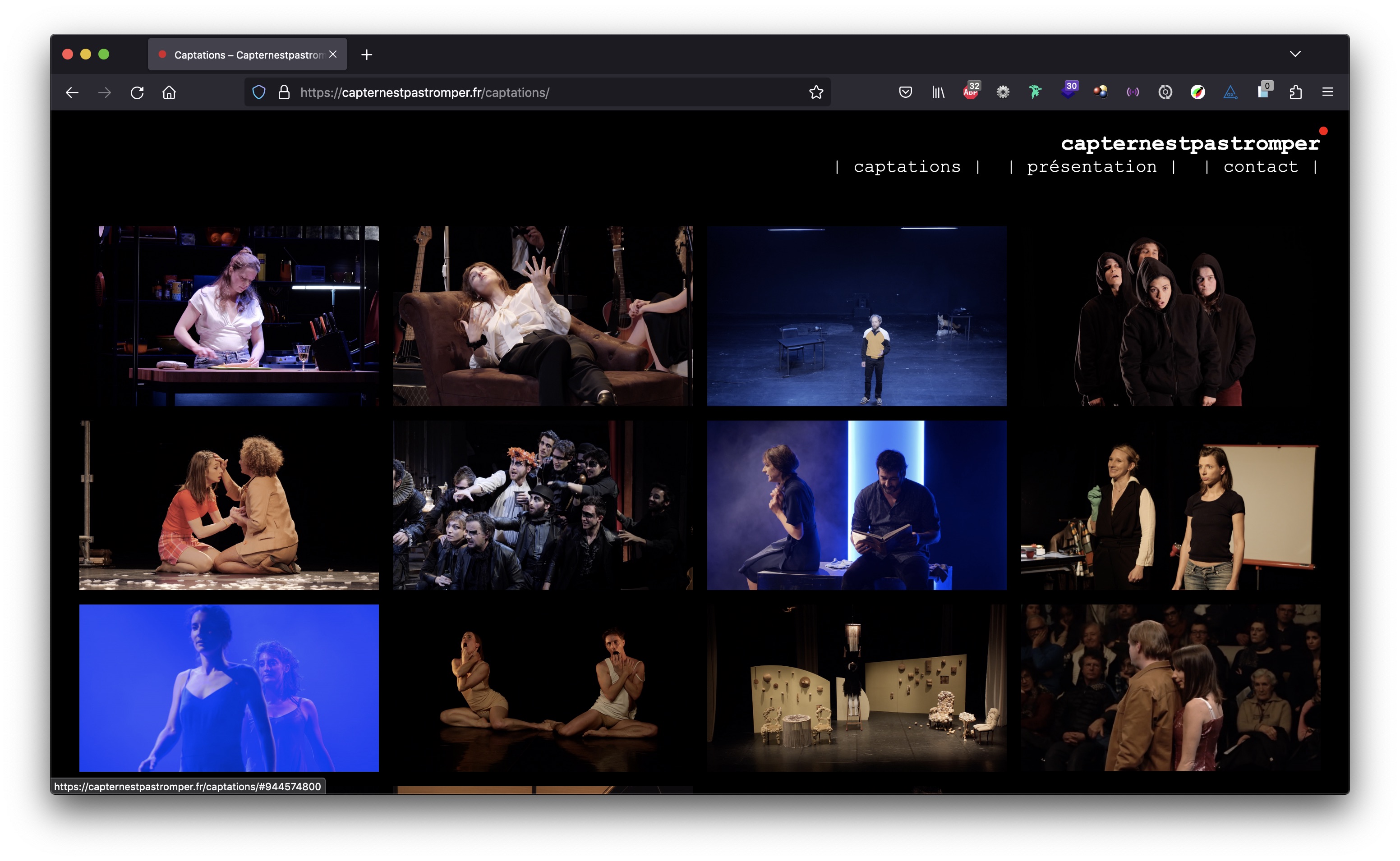
Task: Open the gear-shaped extension icon
Action: click(1003, 92)
